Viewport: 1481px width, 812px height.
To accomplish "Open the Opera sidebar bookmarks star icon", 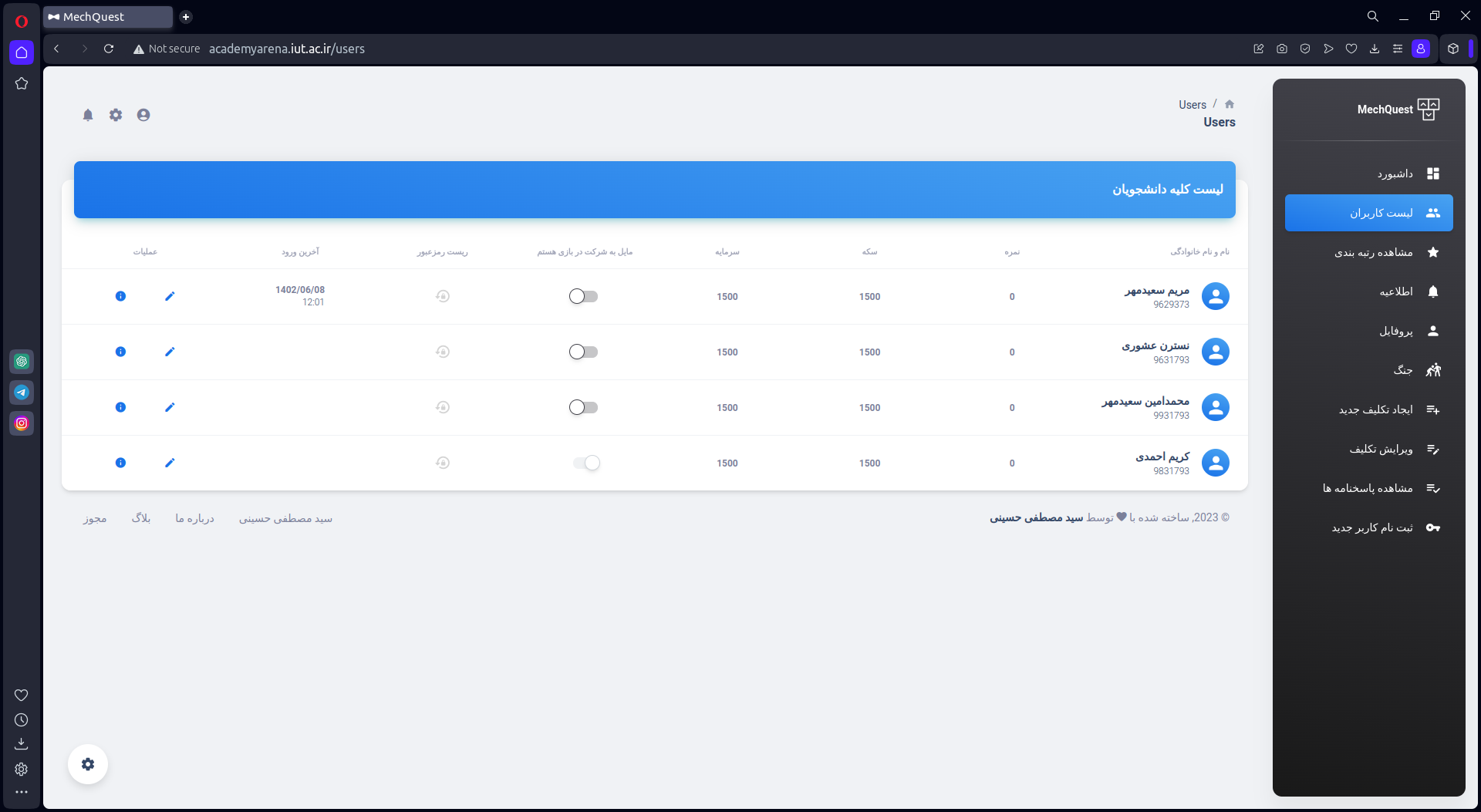I will point(22,83).
